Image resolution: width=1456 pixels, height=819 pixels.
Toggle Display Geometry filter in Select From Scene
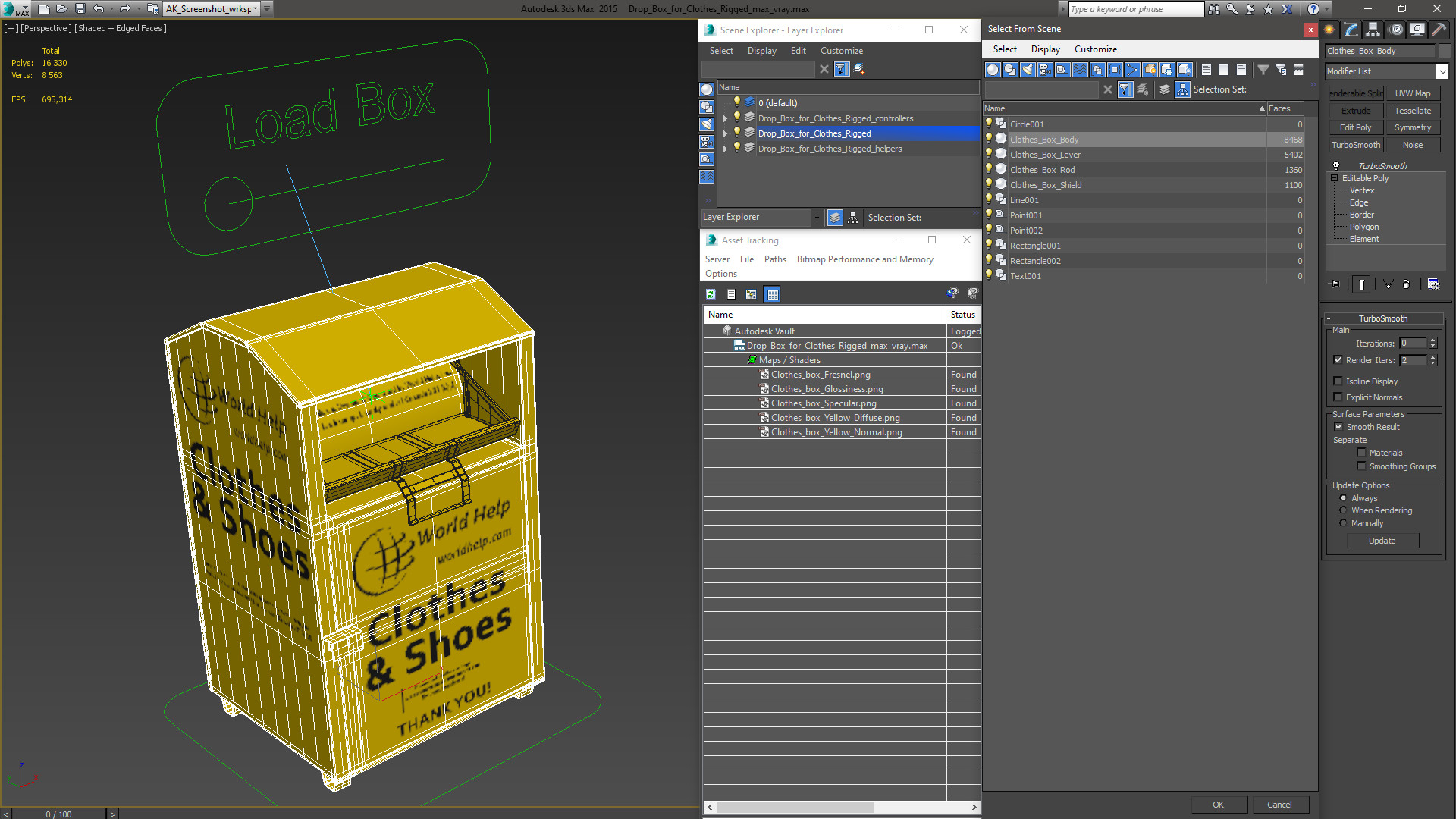pyautogui.click(x=993, y=70)
